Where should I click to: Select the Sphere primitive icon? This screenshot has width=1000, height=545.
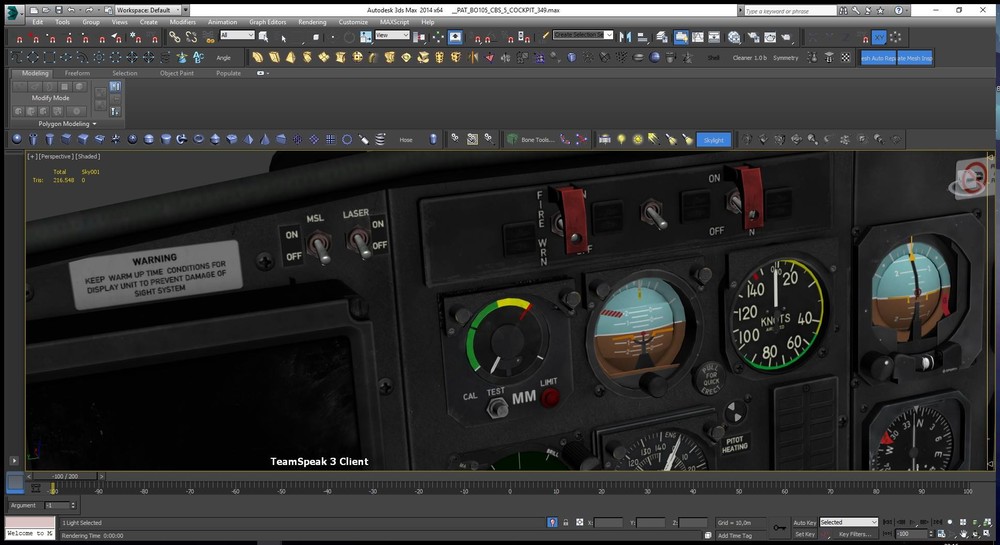(x=16, y=139)
